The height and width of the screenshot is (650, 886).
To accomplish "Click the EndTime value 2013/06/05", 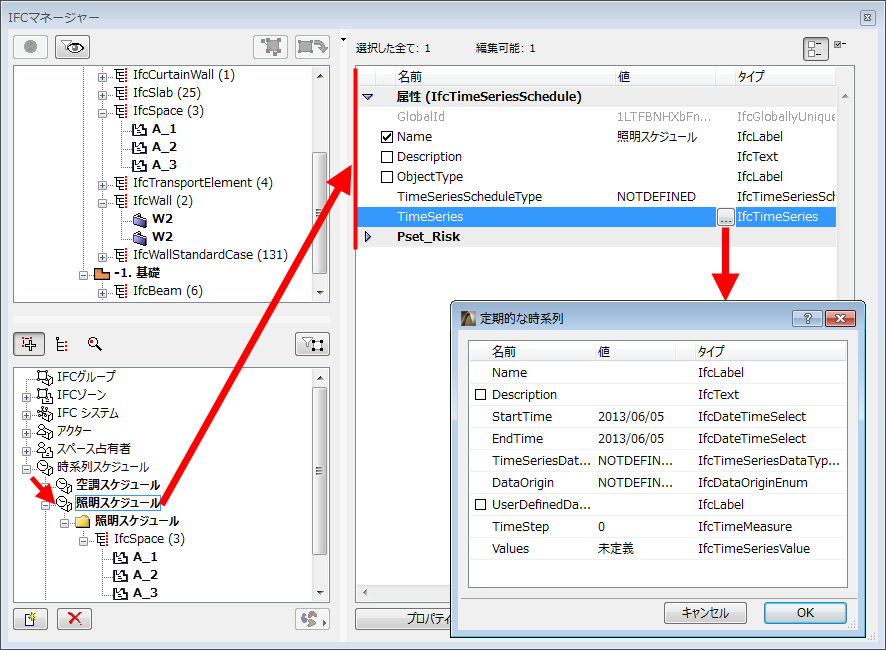I will coord(631,439).
